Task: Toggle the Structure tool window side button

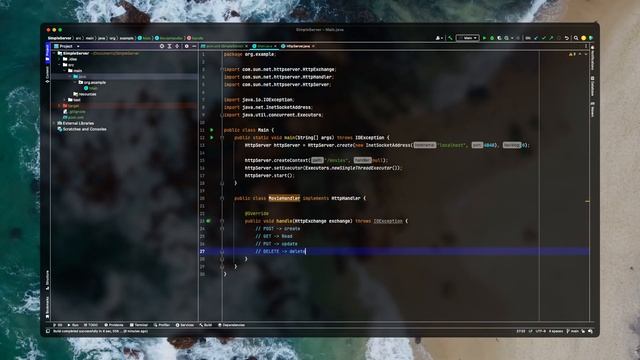Action: click(47, 280)
